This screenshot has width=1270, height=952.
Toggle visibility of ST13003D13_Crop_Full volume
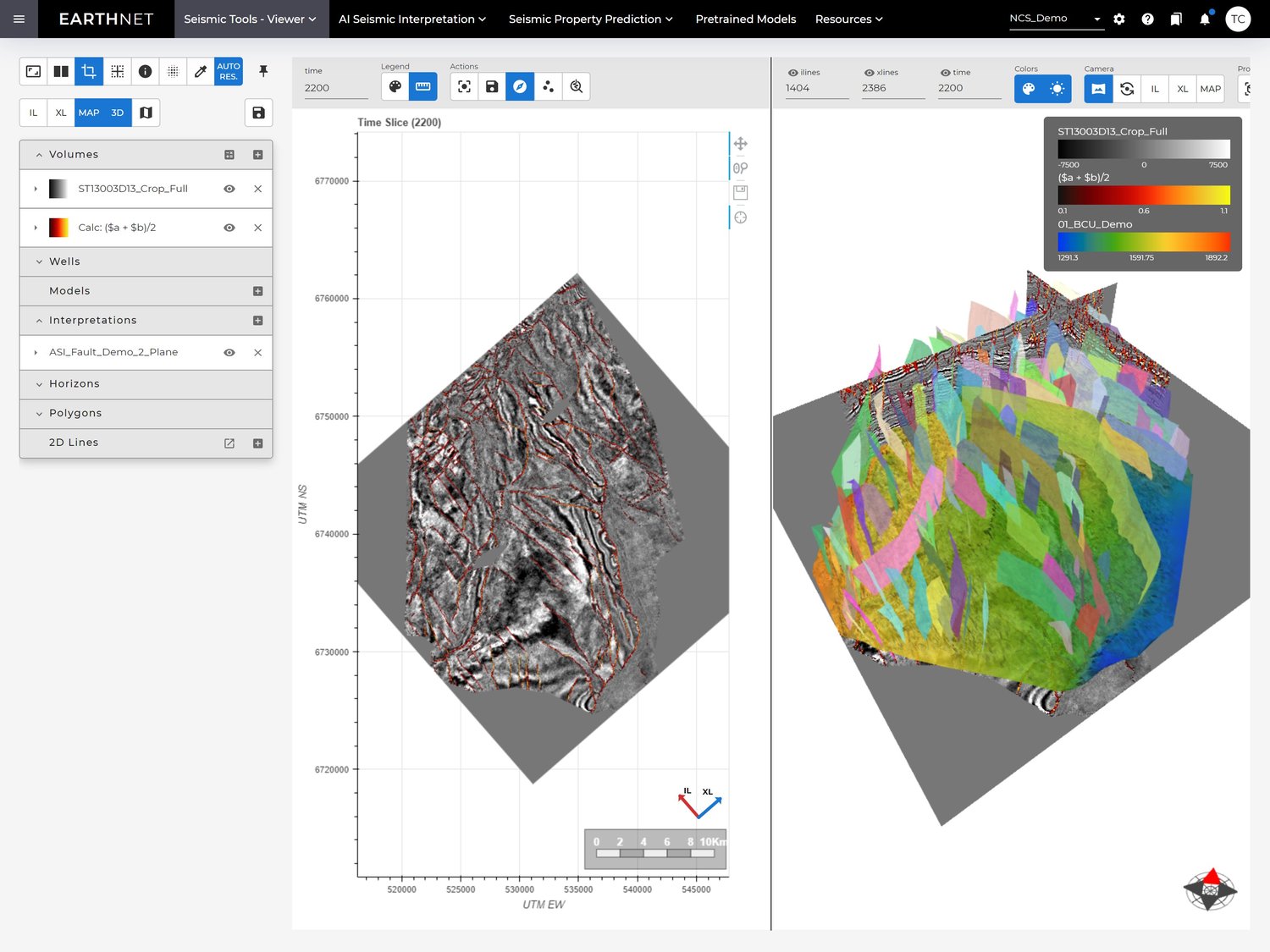[229, 189]
